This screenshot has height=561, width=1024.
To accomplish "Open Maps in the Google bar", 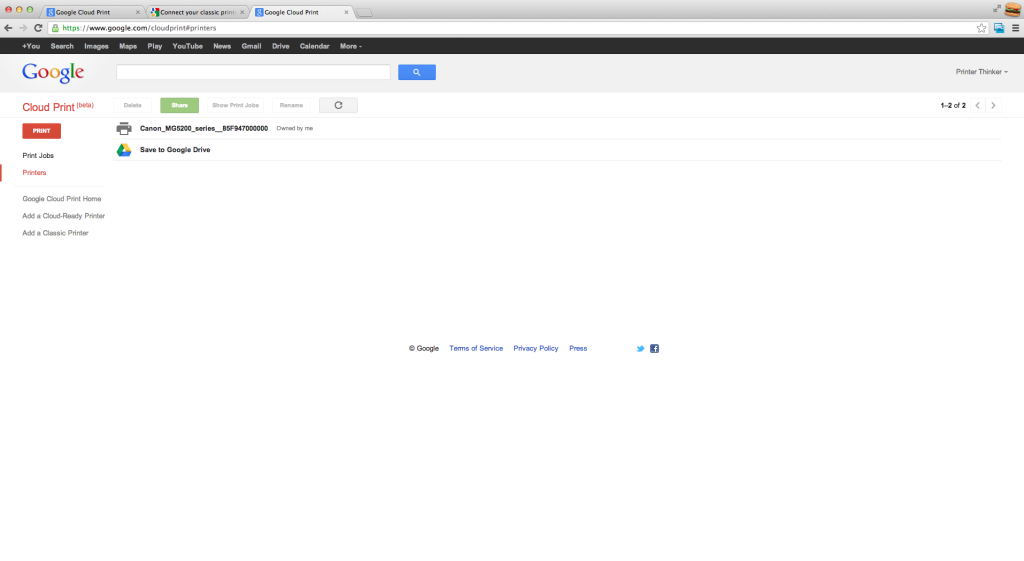I will 128,46.
